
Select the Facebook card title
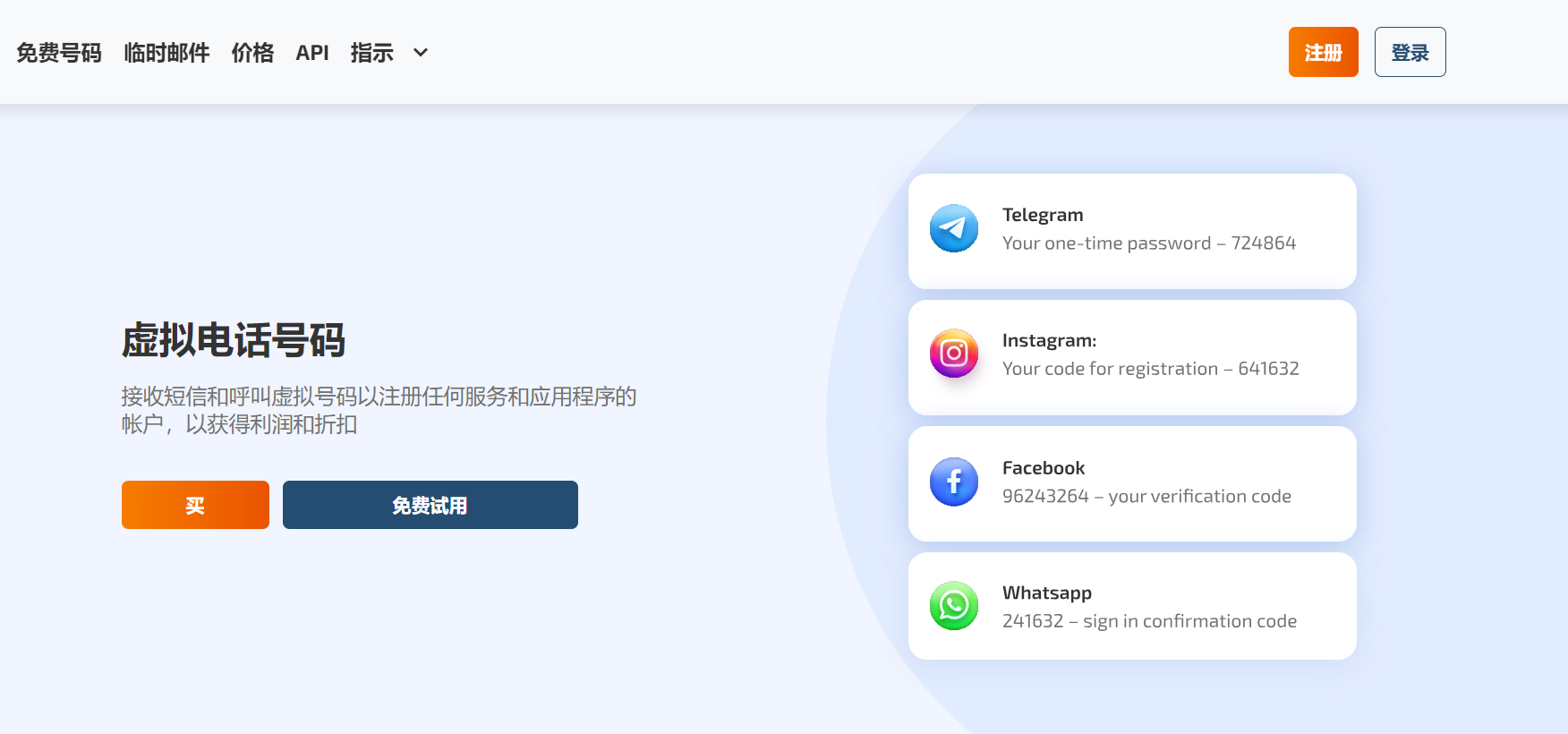click(x=1044, y=468)
